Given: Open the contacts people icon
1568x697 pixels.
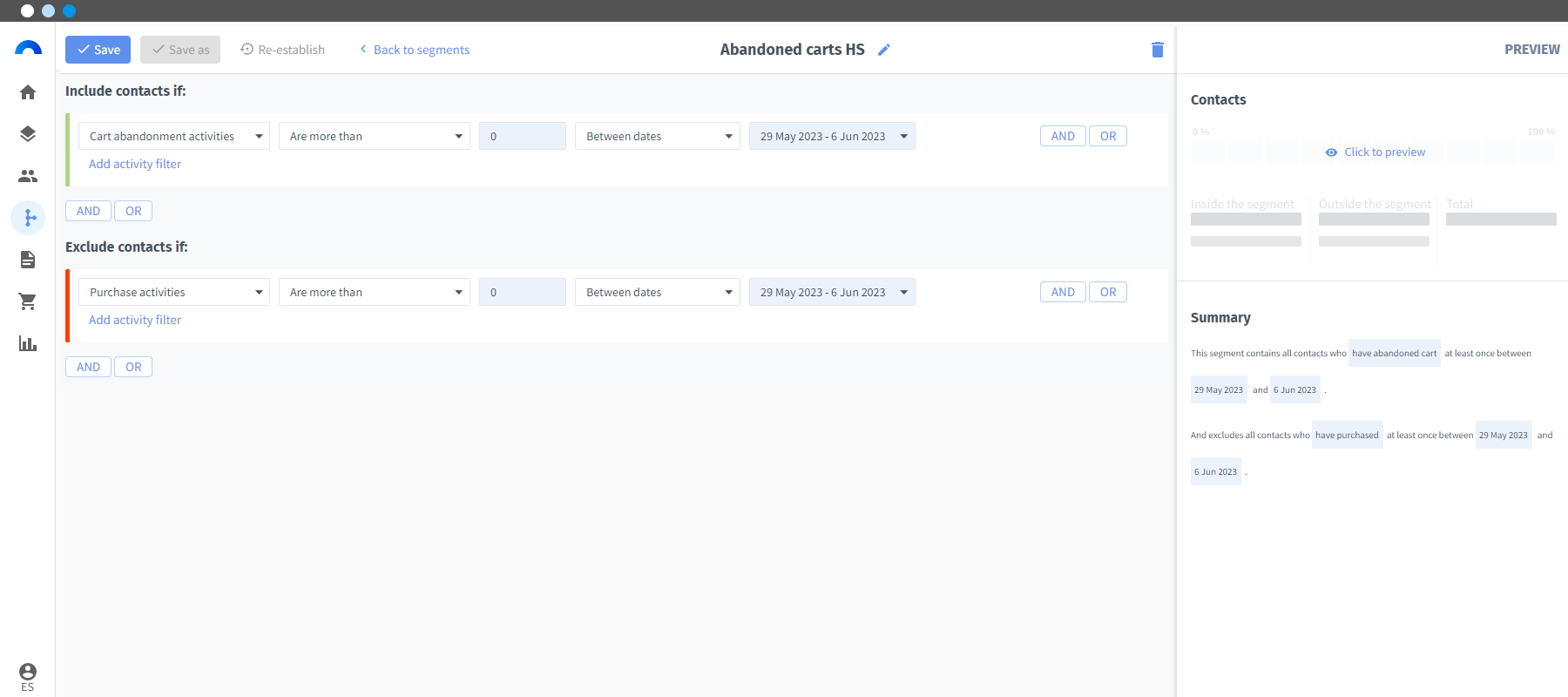Looking at the screenshot, I should 28,176.
